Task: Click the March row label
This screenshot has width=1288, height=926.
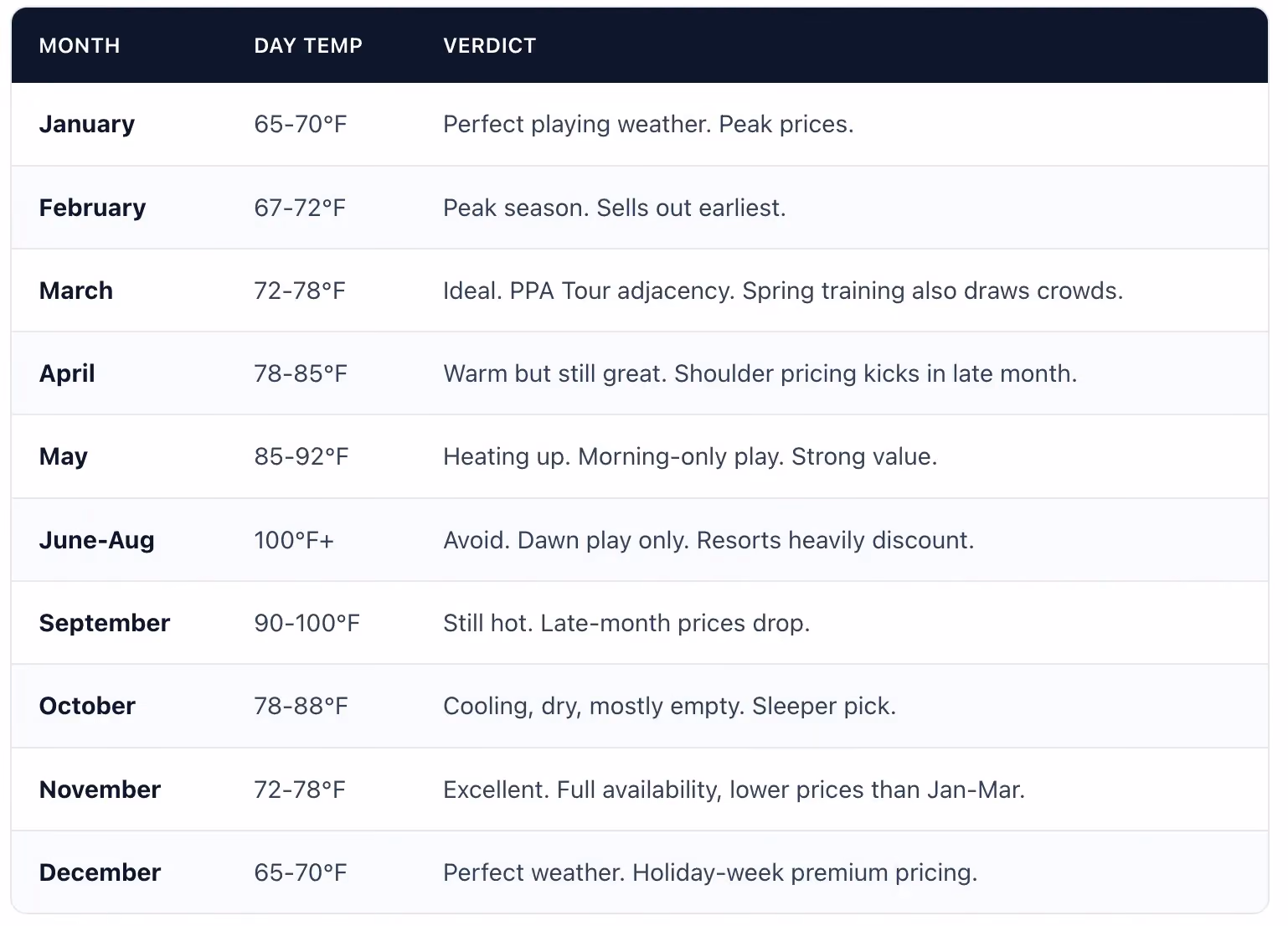Action: (76, 291)
